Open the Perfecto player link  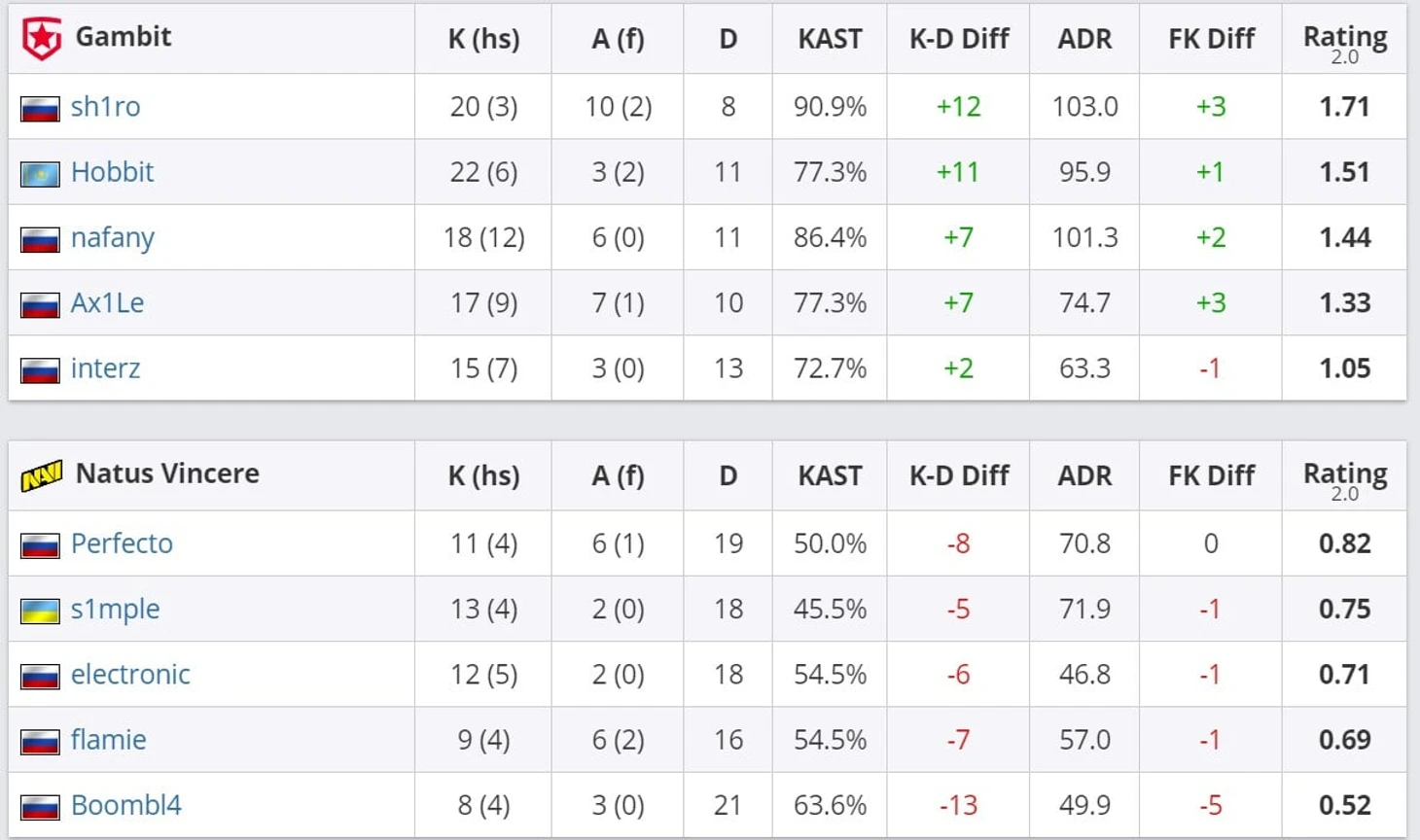tap(122, 542)
